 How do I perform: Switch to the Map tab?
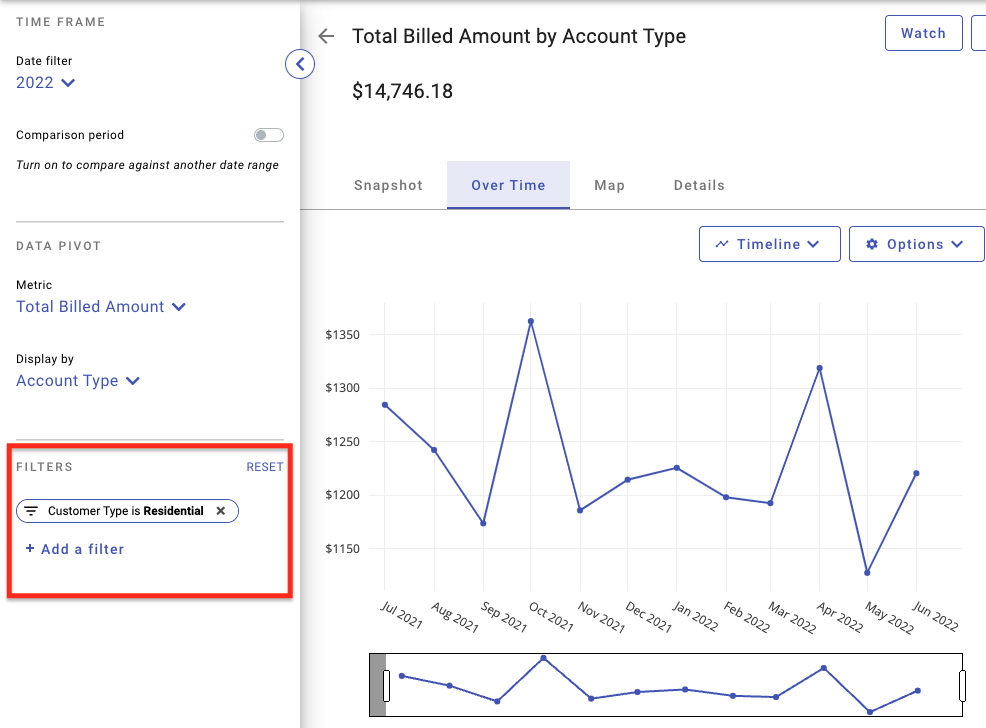pyautogui.click(x=610, y=185)
